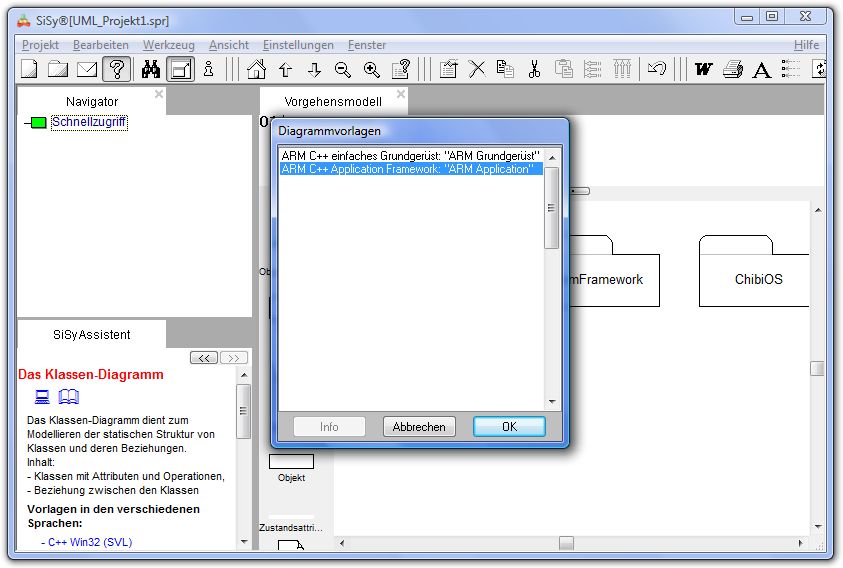Click the diagram horizontal scrollbar thumb

point(566,543)
